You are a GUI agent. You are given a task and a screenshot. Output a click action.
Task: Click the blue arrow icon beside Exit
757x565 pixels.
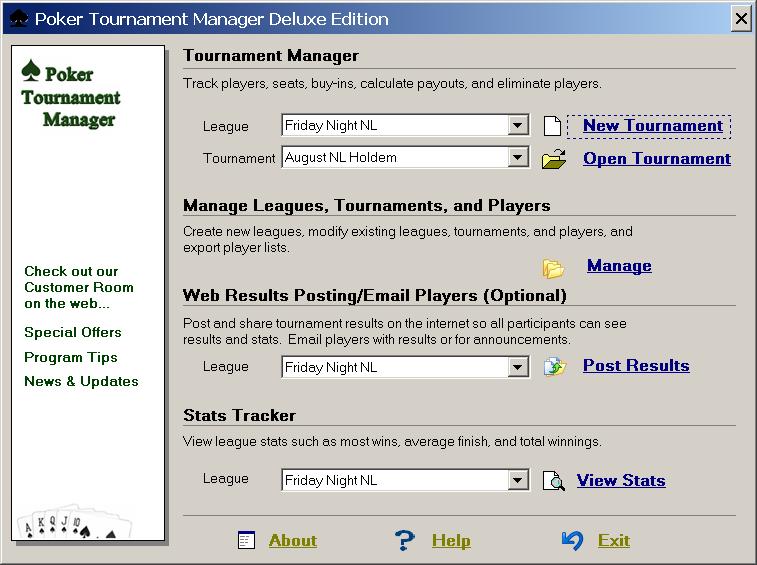(573, 540)
